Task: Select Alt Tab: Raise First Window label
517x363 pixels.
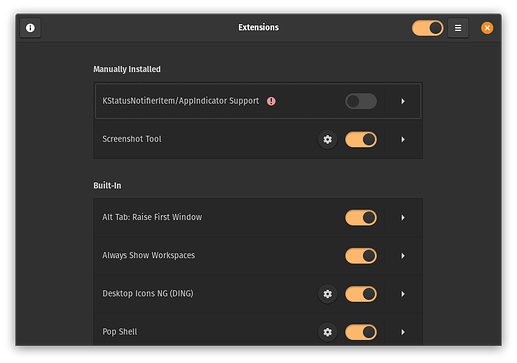Action: click(152, 217)
